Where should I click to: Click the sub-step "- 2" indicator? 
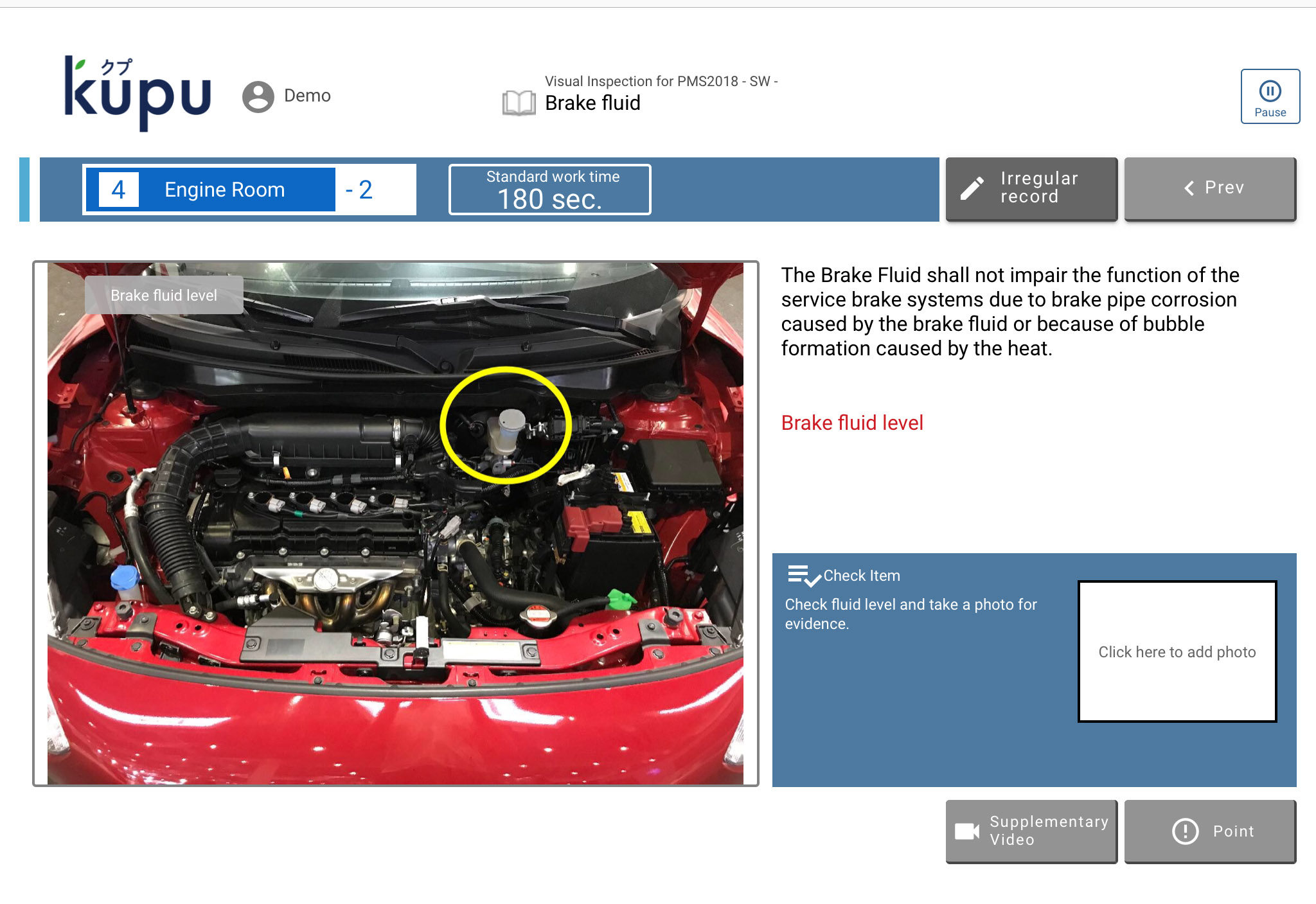360,190
